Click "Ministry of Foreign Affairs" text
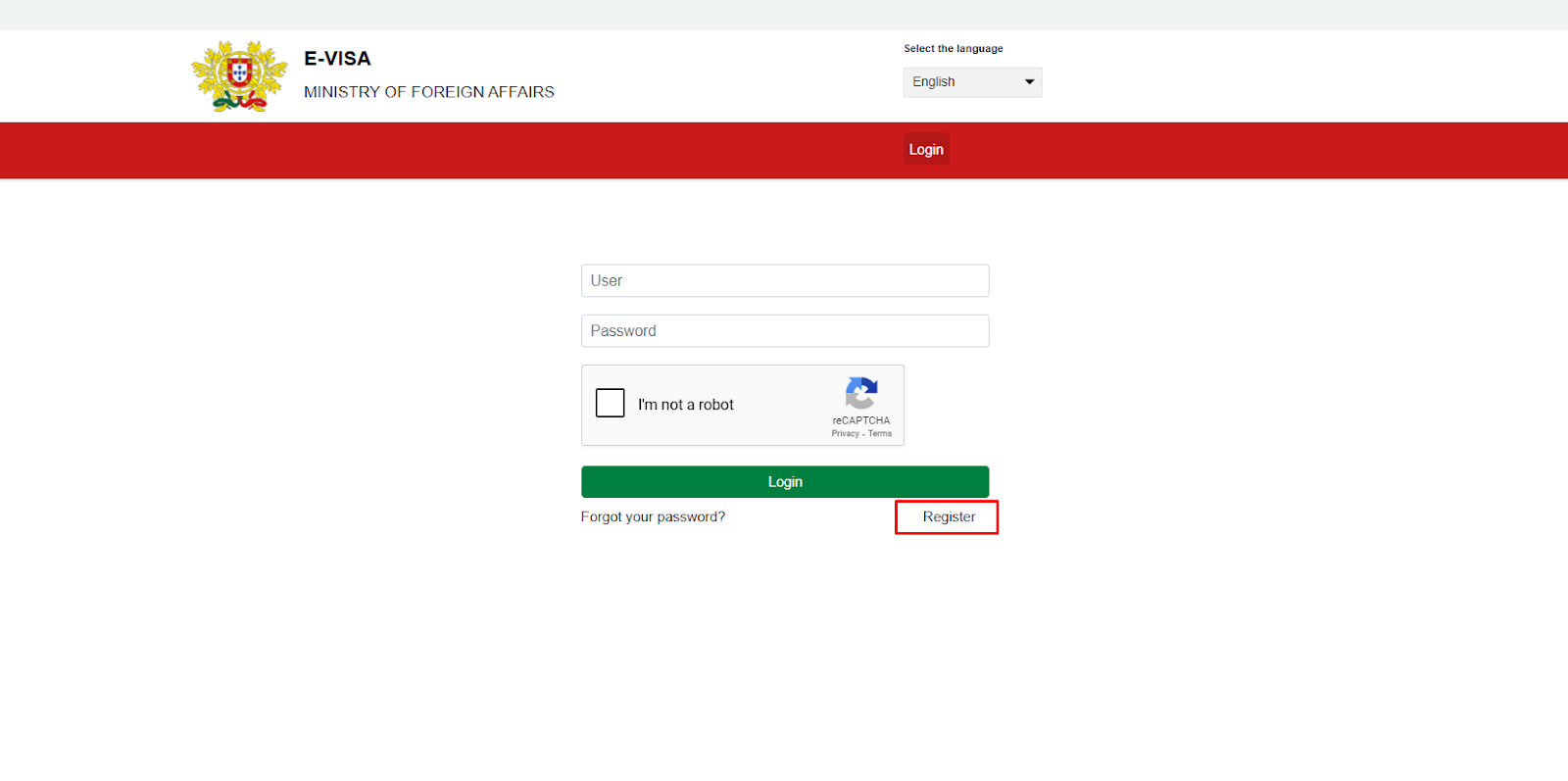This screenshot has height=781, width=1568. [x=429, y=92]
